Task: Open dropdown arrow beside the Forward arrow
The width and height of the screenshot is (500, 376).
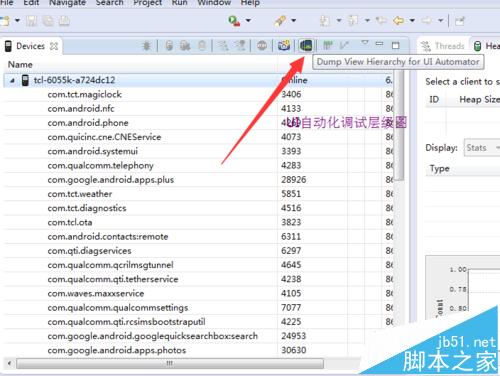Action: click(441, 21)
